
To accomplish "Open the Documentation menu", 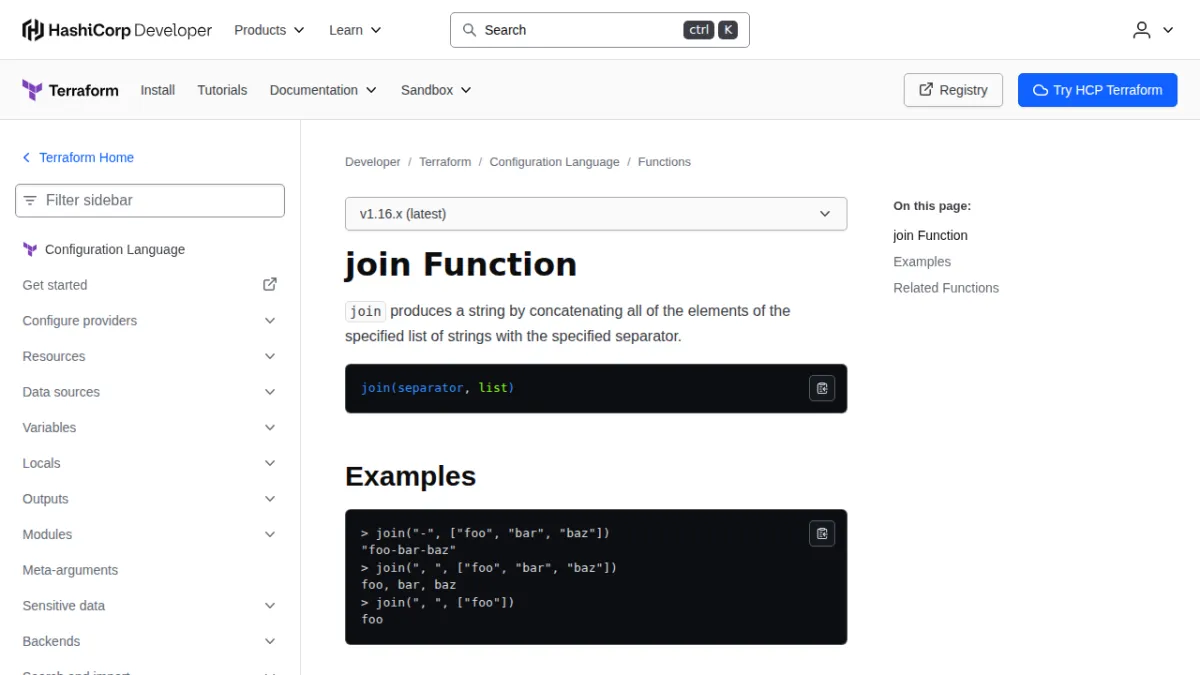I will pos(323,90).
